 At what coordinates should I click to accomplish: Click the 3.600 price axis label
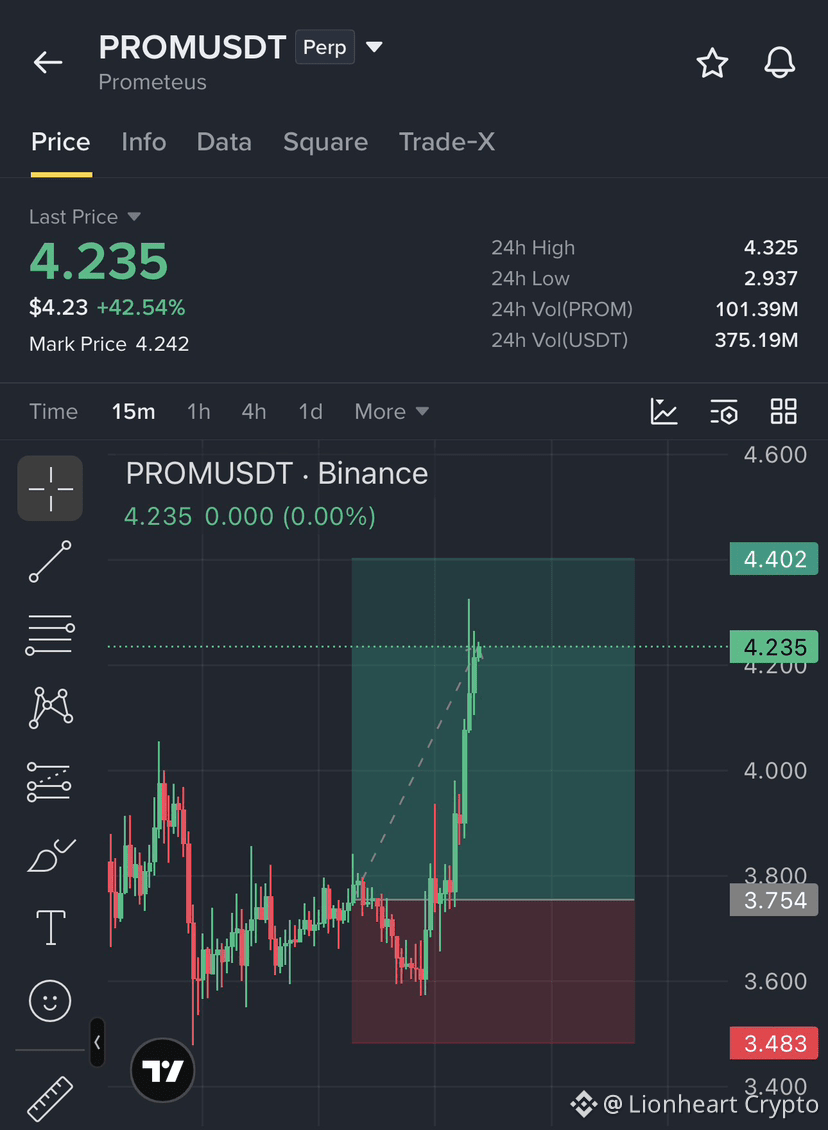[775, 982]
